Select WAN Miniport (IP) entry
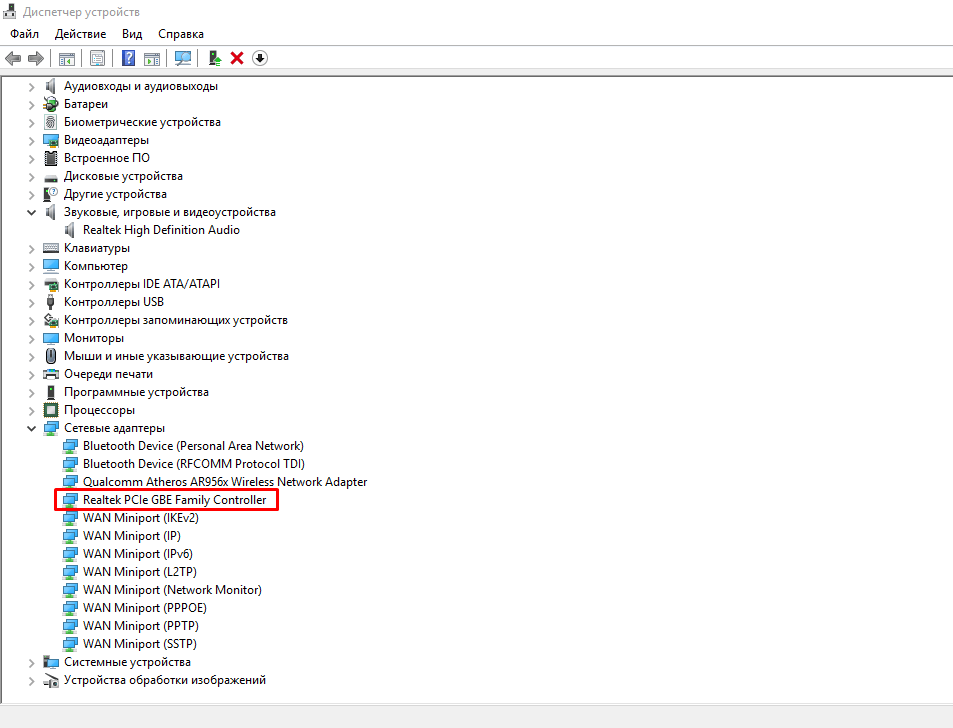Screen dimensions: 953x728 tap(132, 536)
